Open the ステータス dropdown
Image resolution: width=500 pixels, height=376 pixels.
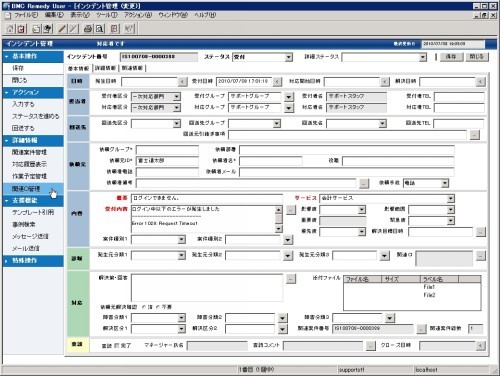[x=289, y=57]
